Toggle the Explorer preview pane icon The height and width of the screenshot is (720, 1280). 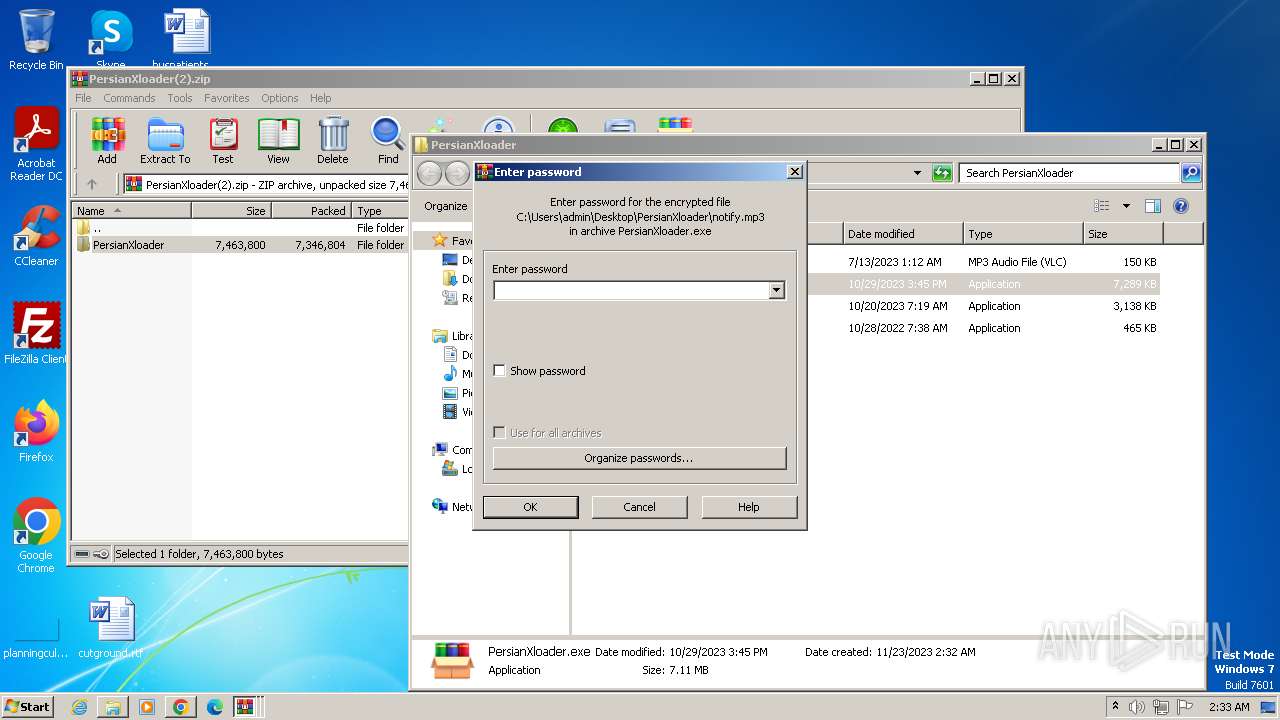pos(1152,206)
